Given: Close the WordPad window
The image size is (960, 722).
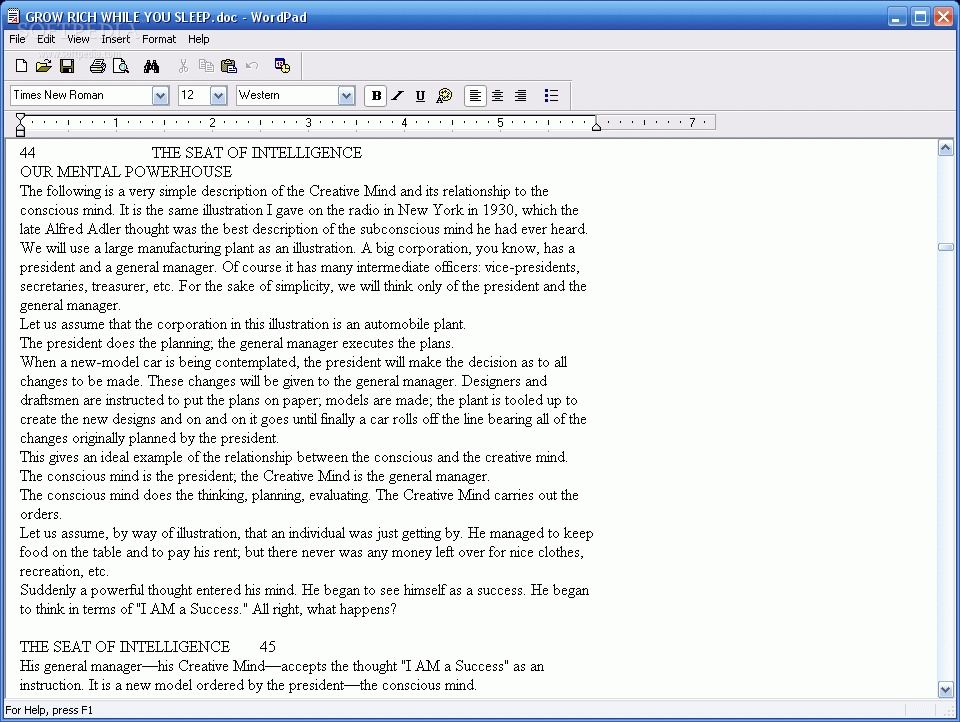Looking at the screenshot, I should pos(943,17).
